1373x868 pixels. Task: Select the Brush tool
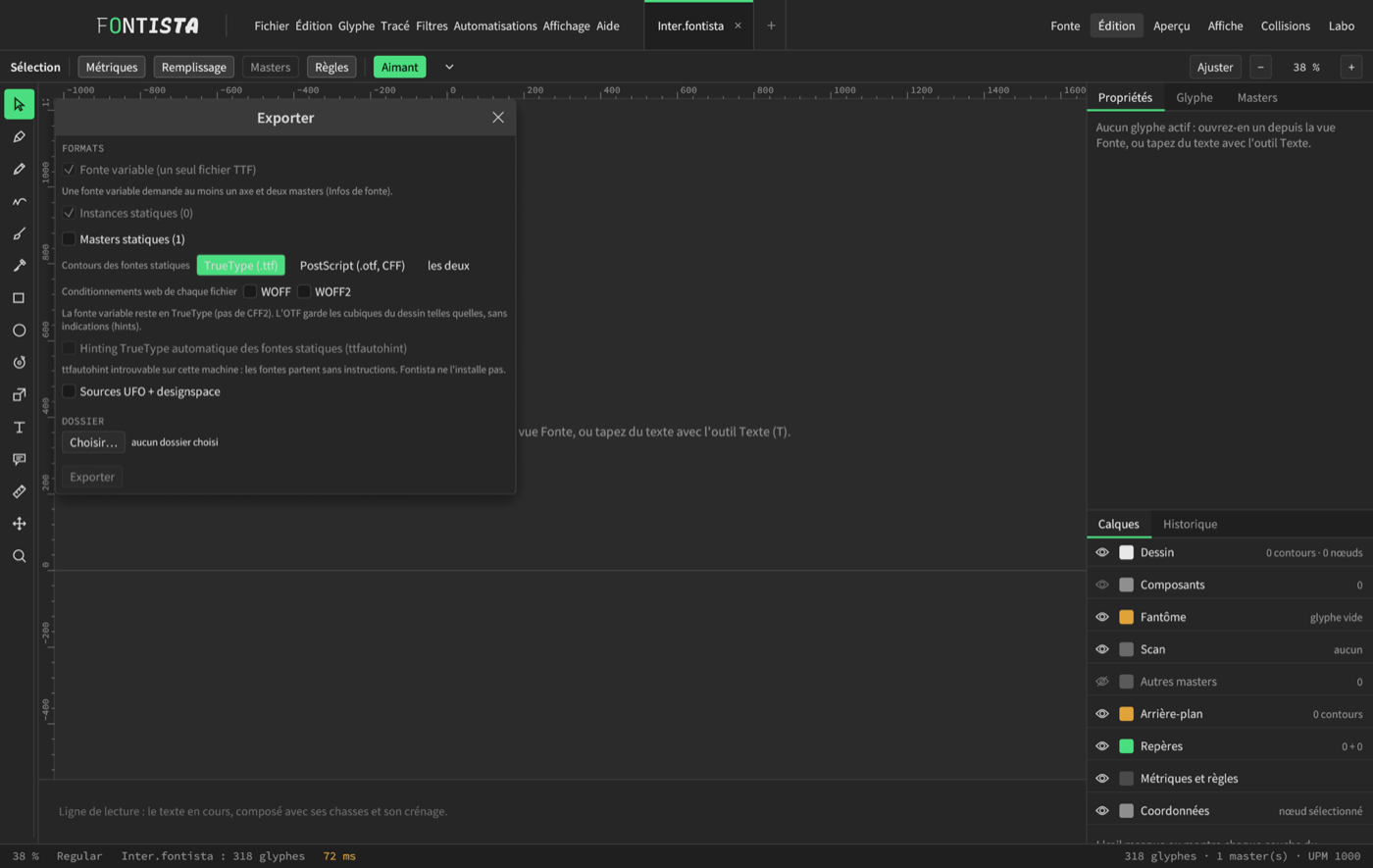click(x=19, y=233)
